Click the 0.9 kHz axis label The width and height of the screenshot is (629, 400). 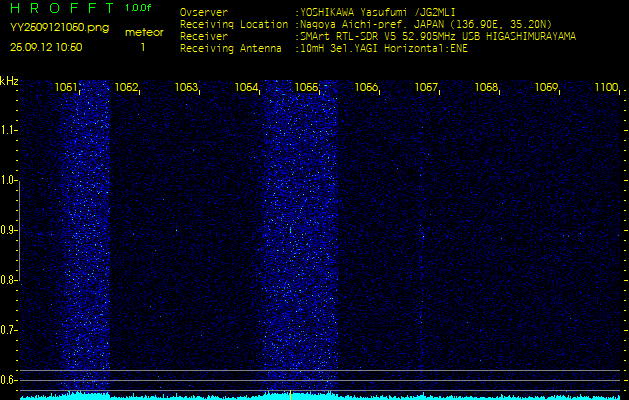point(7,230)
